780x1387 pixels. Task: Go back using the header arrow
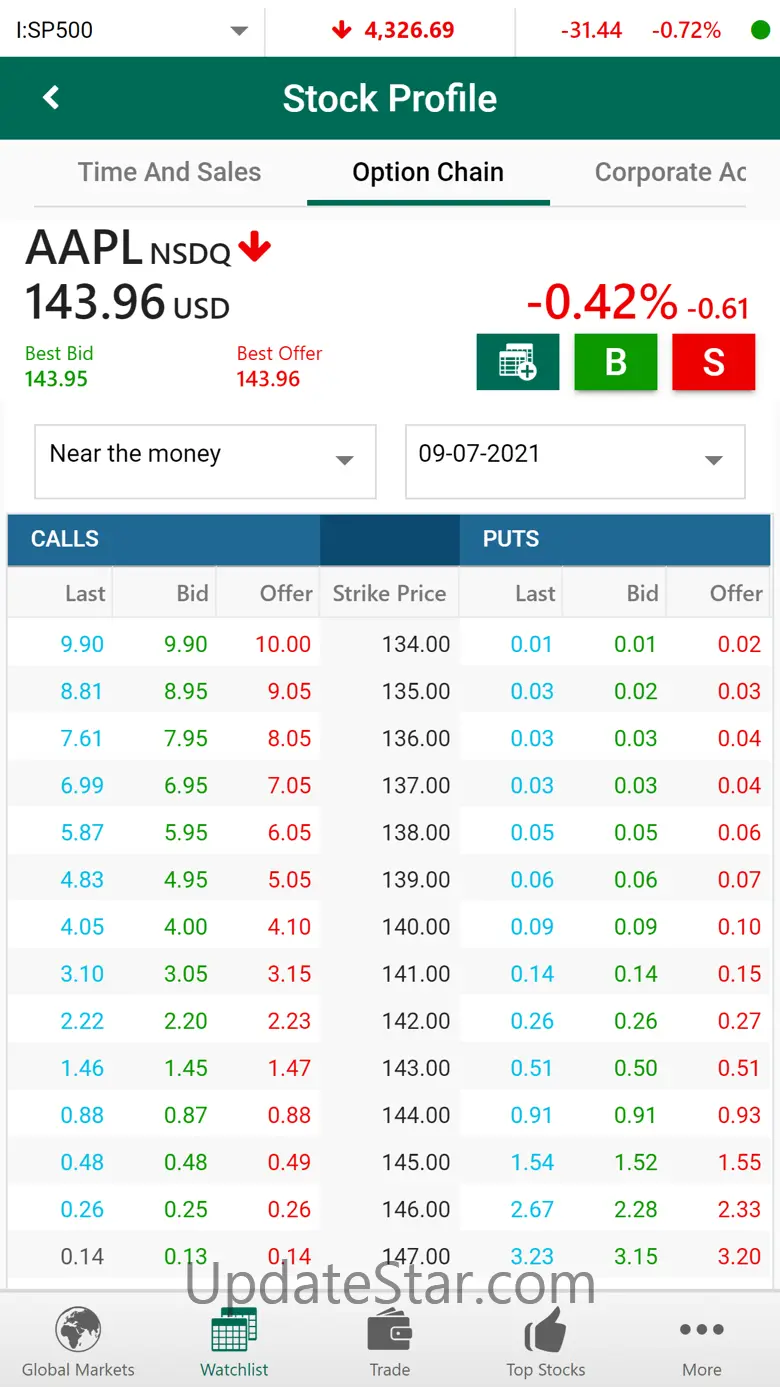point(51,98)
